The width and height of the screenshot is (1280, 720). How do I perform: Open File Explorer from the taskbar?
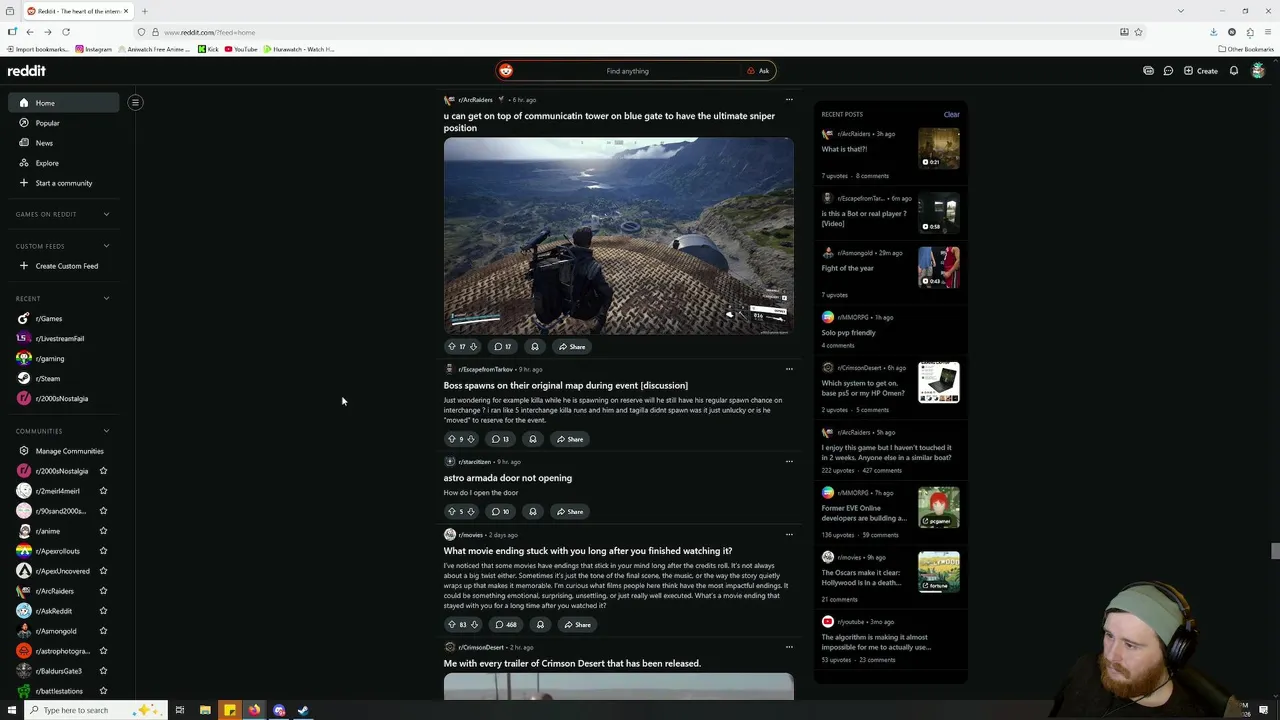(205, 710)
